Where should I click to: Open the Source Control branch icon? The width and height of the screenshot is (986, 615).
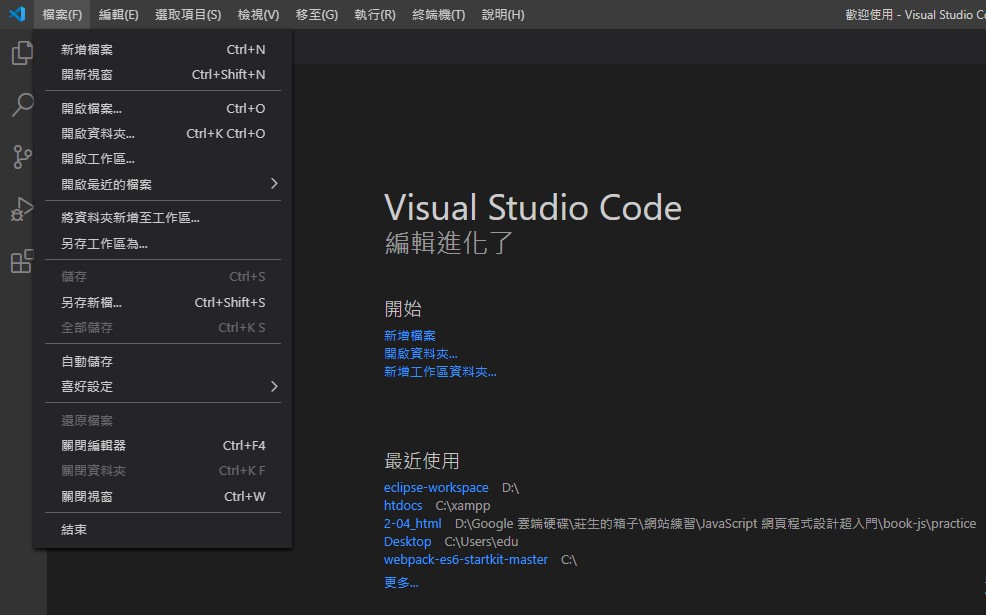click(22, 157)
